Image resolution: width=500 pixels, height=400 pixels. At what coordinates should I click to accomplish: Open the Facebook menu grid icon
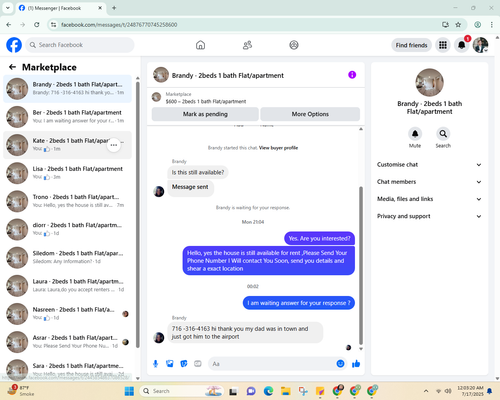(x=443, y=45)
